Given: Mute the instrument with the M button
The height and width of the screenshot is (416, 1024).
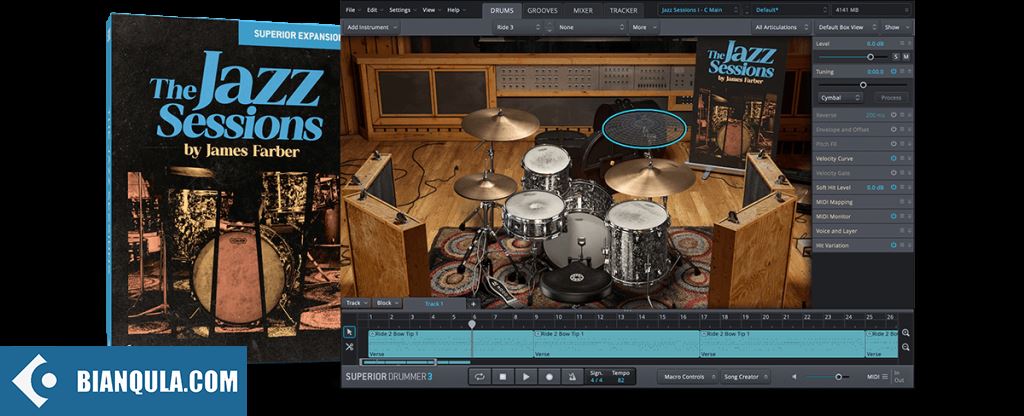Looking at the screenshot, I should pyautogui.click(x=906, y=57).
